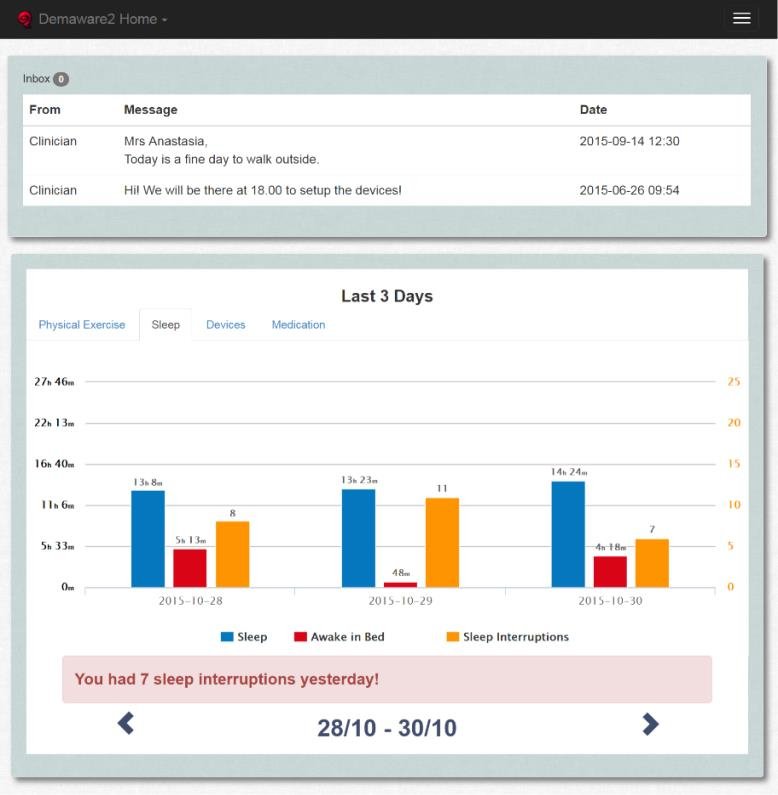Go to previous days with left arrow
This screenshot has width=778, height=795.
126,723
